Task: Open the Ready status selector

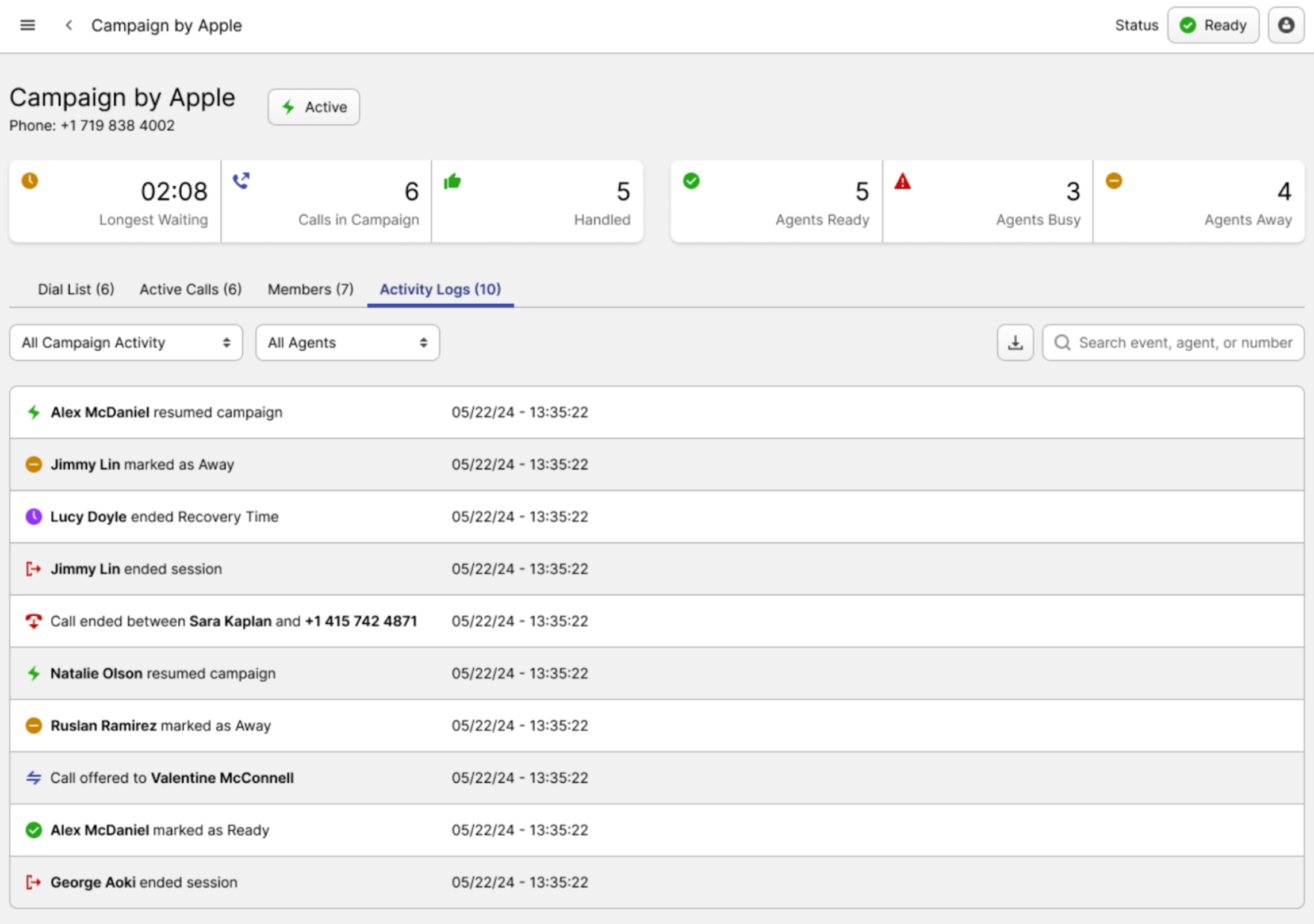Action: tap(1213, 25)
